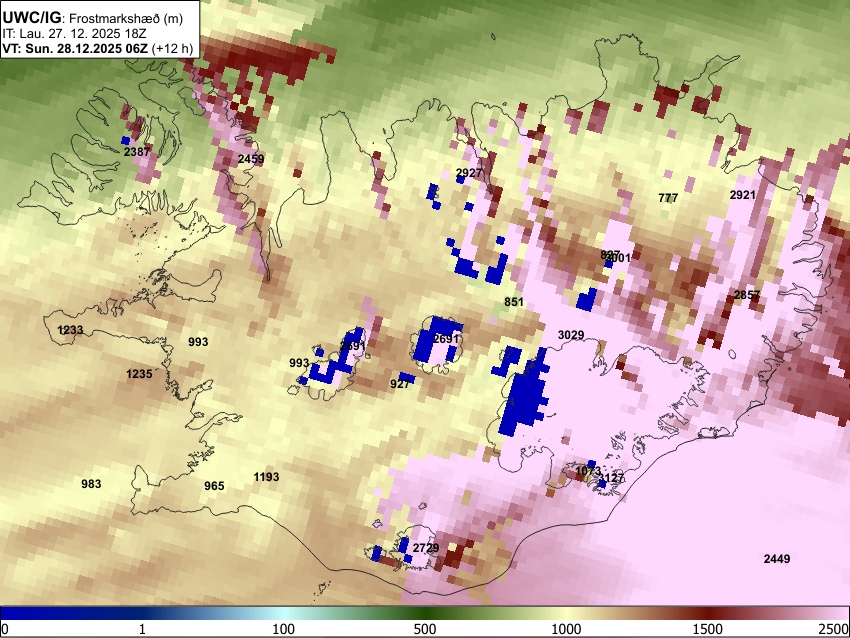The image size is (850, 638).
Task: Select the 2927 map value
Action: [469, 172]
